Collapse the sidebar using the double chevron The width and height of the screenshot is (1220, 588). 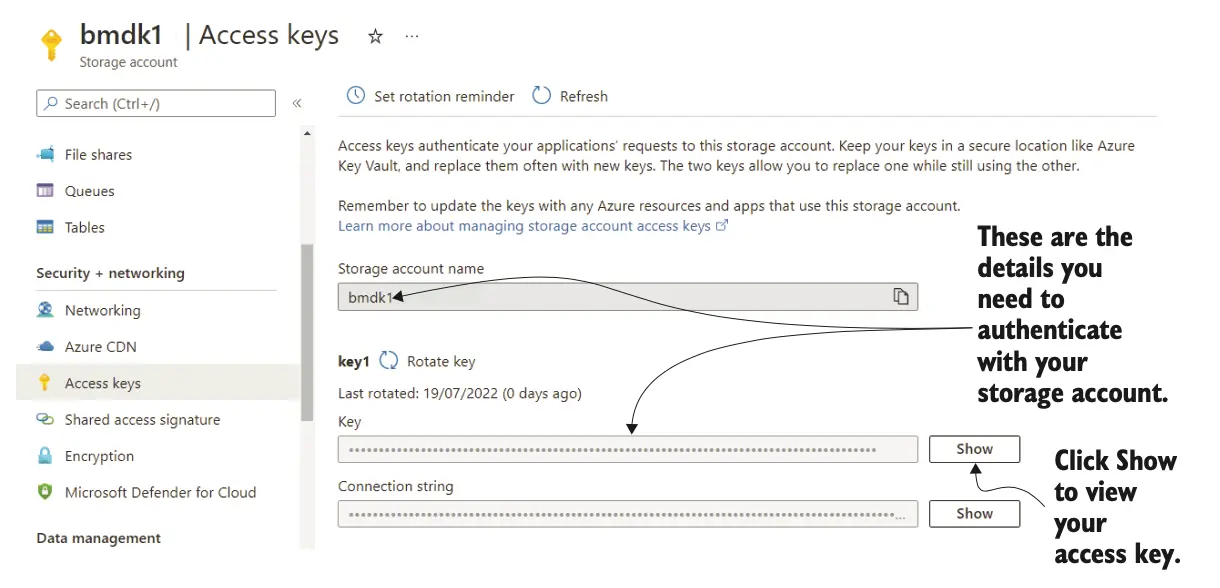[297, 103]
